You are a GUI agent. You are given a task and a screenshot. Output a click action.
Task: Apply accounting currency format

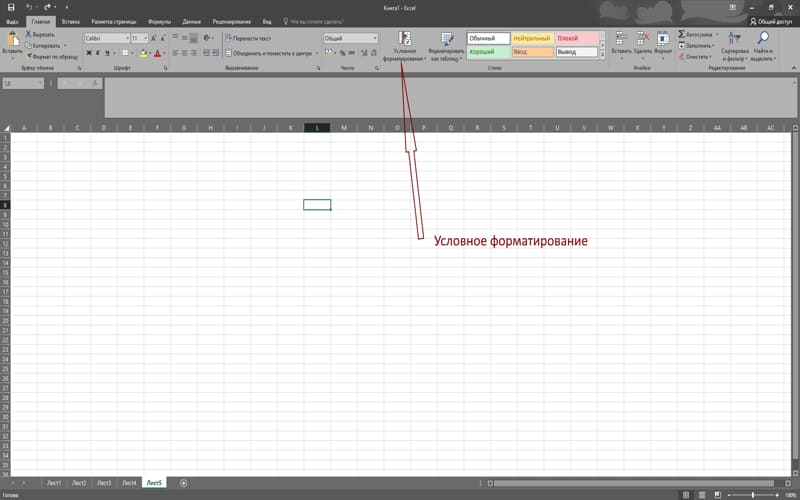[328, 53]
